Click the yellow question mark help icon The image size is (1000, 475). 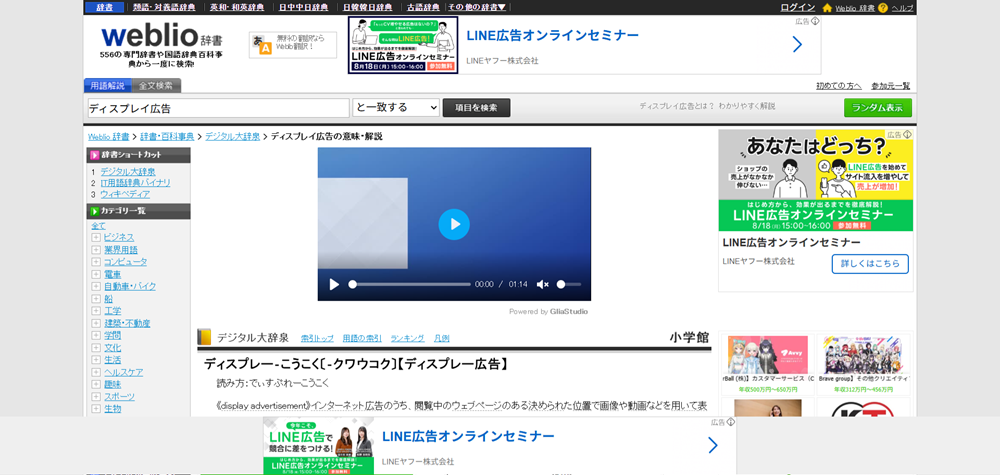coord(883,8)
